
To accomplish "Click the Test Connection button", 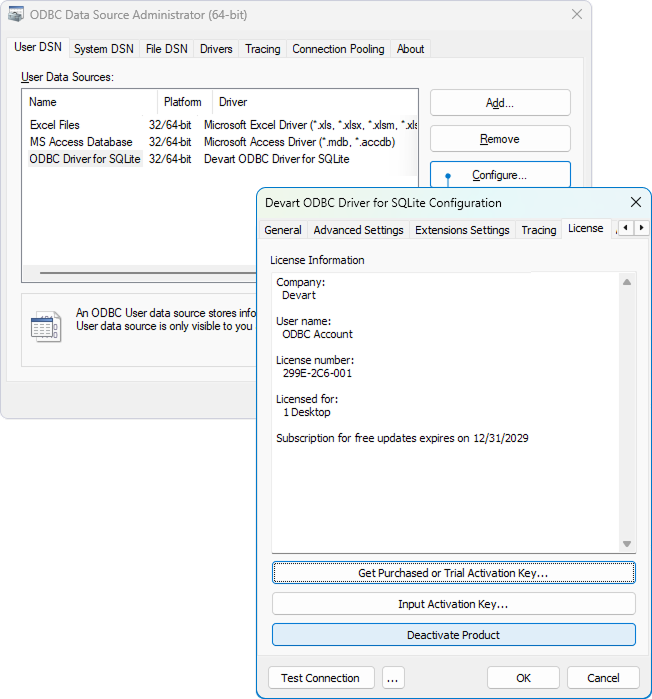I will pyautogui.click(x=321, y=678).
